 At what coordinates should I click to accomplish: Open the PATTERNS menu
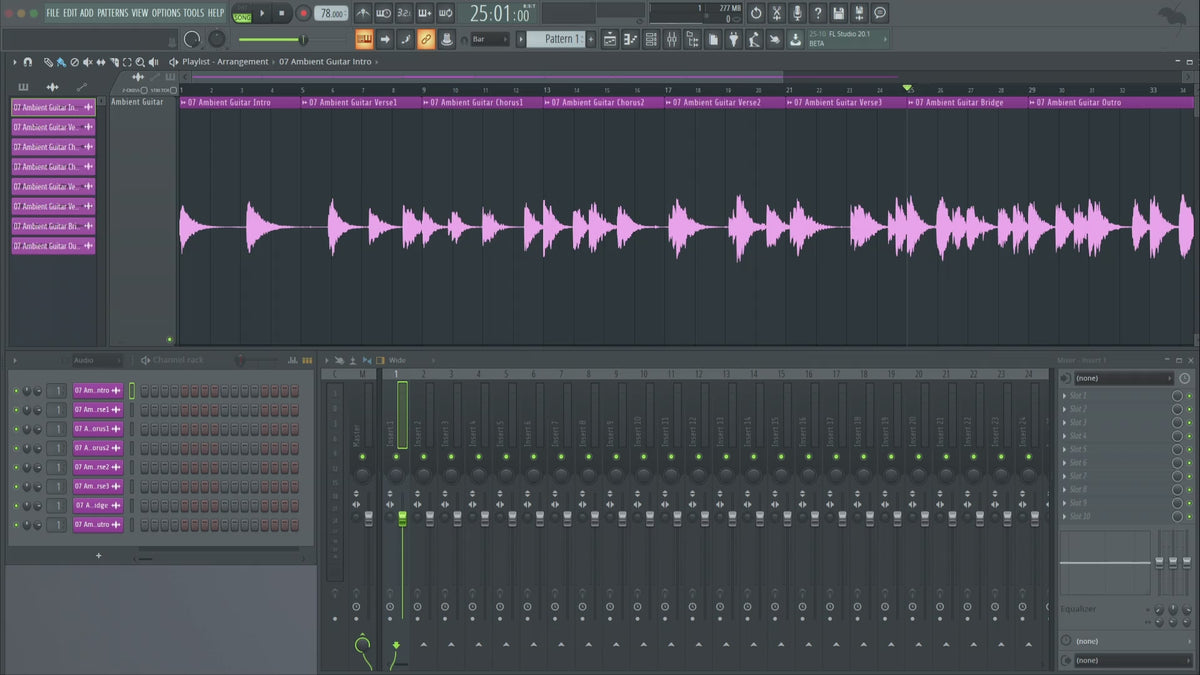pos(112,13)
